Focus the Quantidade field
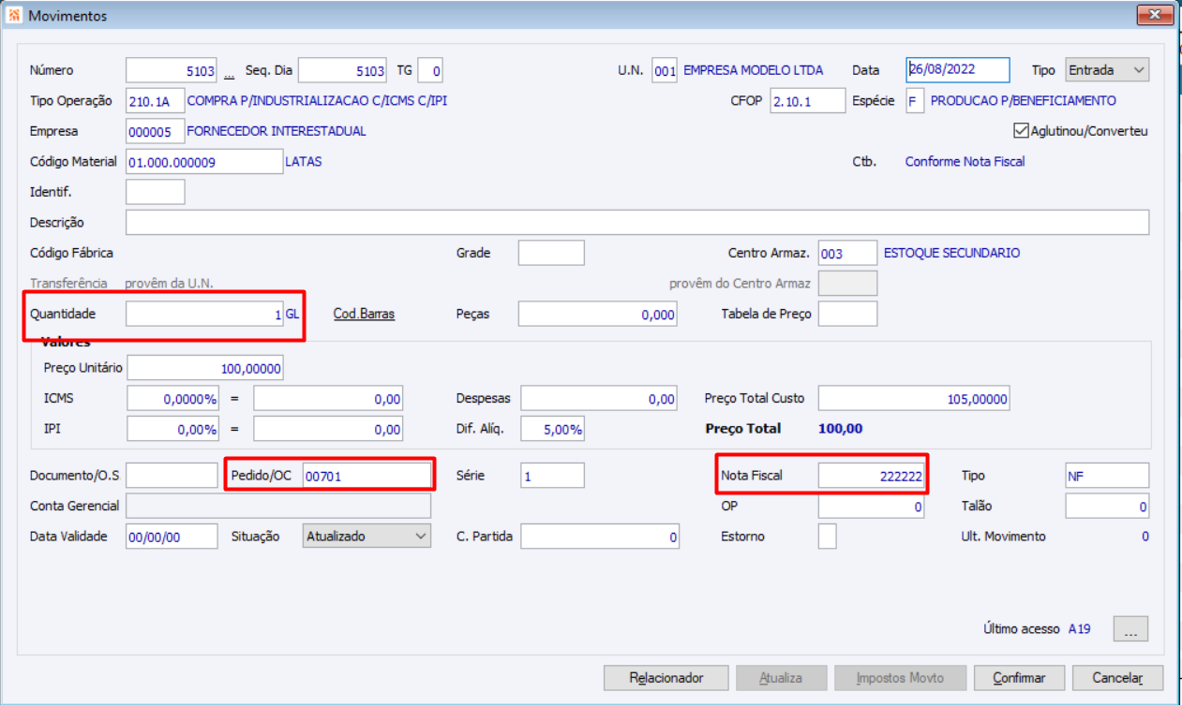 tap(204, 314)
